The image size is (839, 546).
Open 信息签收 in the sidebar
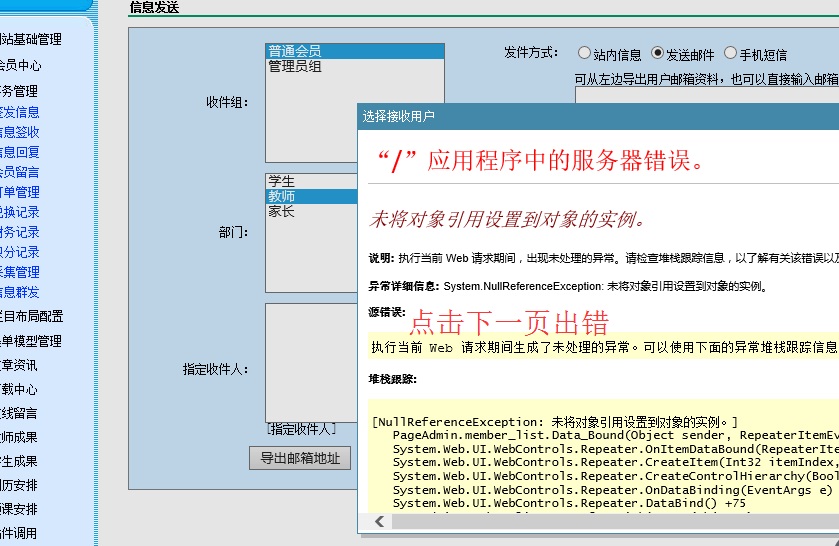point(20,132)
